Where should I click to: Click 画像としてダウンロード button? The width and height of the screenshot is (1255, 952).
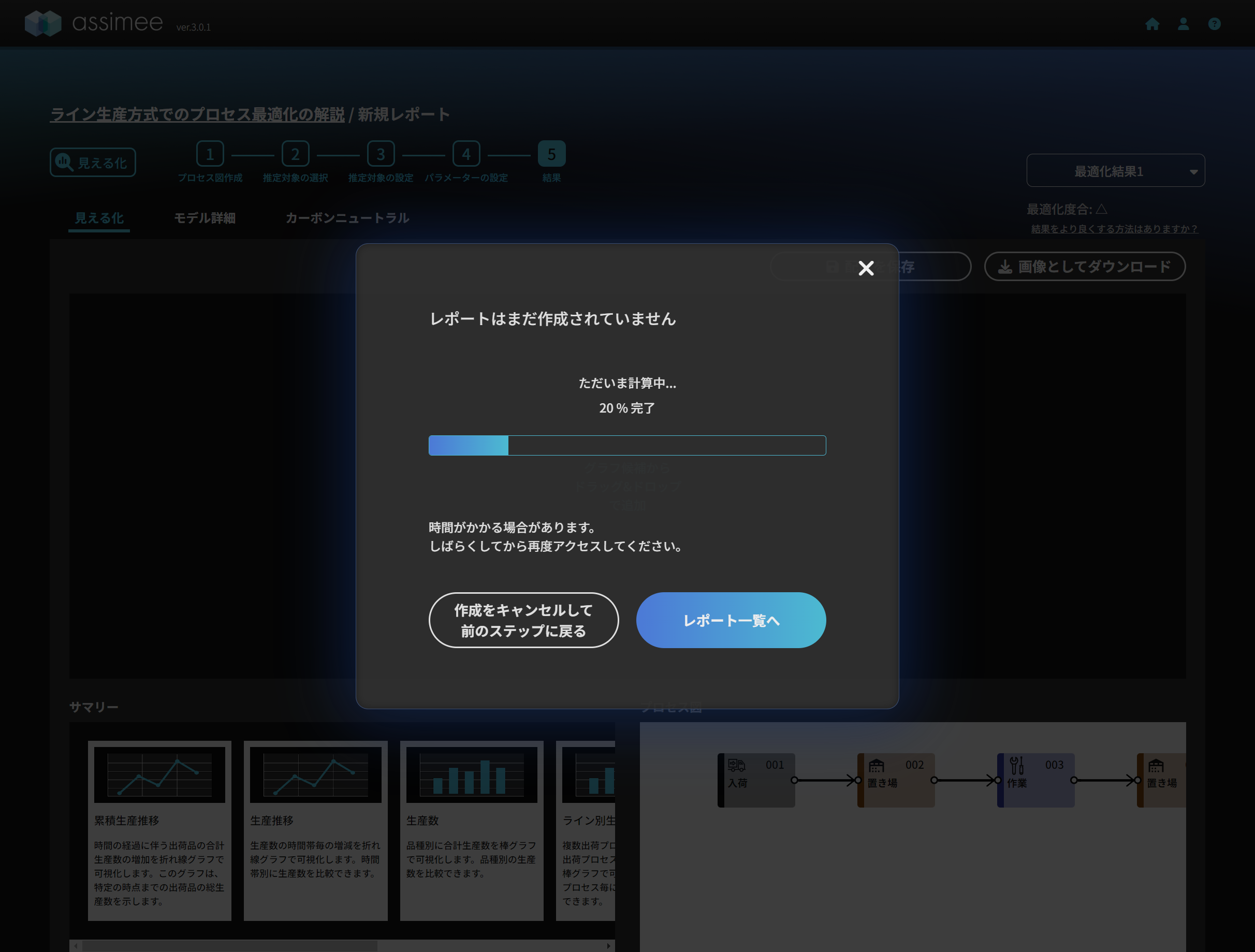(x=1084, y=267)
